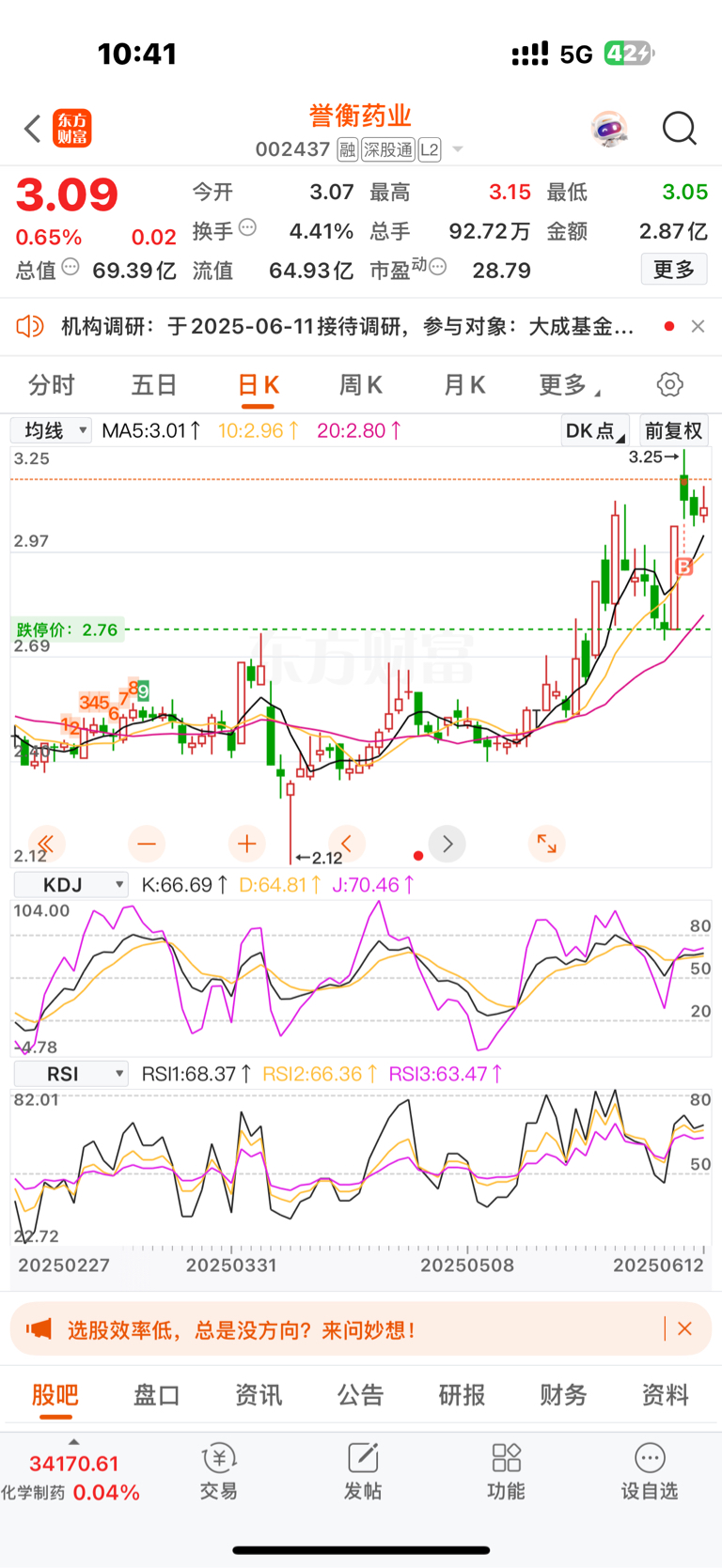Viewport: 722px width, 1568px height.
Task: Select the 日K chart tab
Action: (258, 384)
